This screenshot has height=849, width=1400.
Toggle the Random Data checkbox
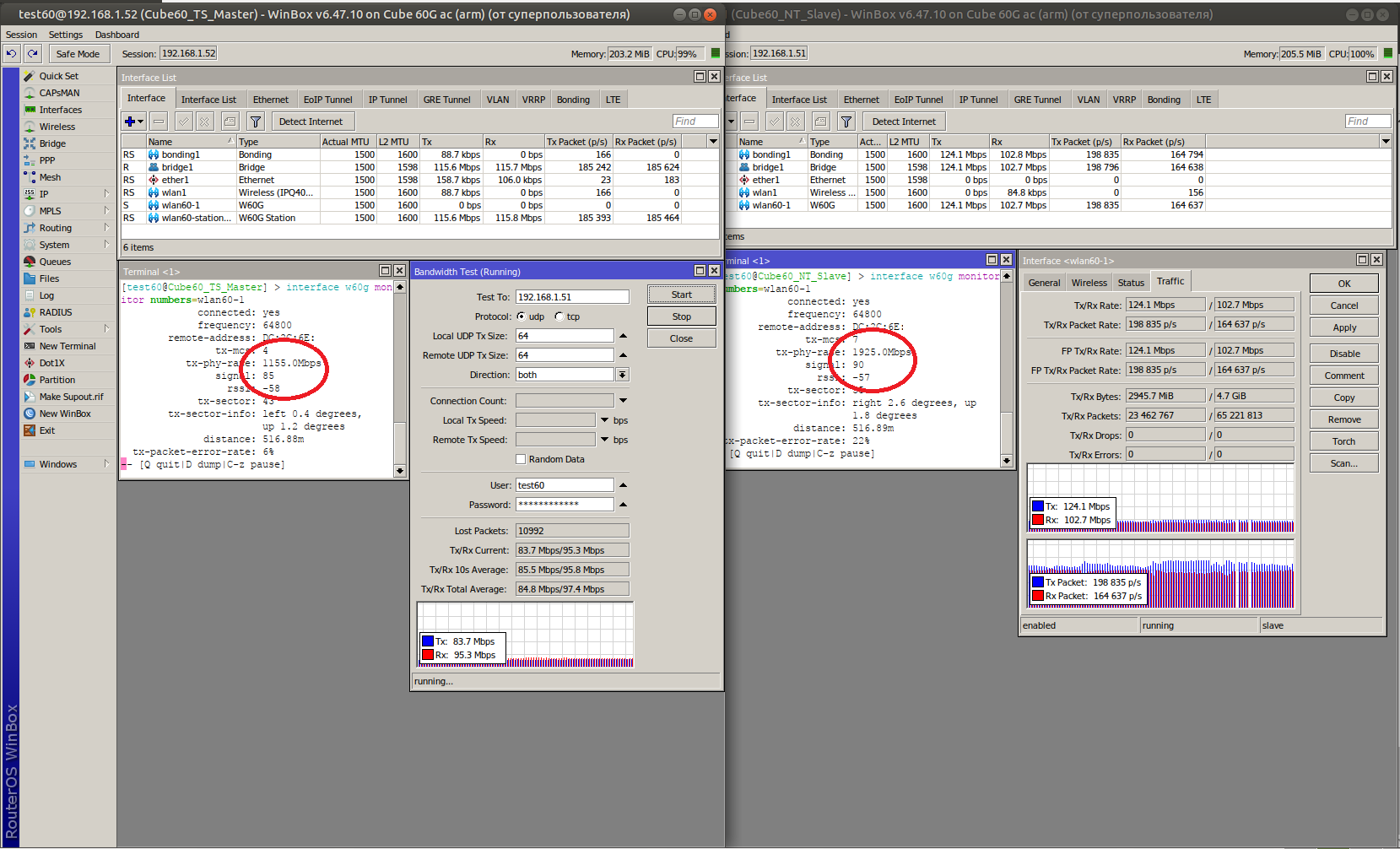521,459
